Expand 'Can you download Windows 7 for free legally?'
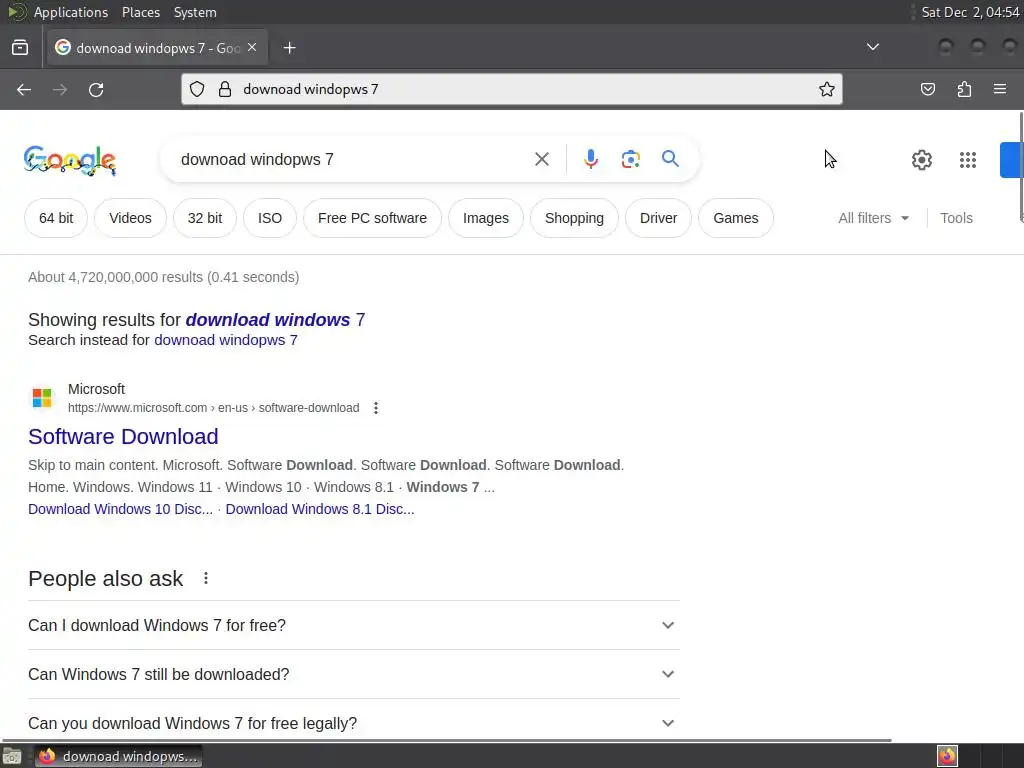The width and height of the screenshot is (1024, 768). [x=354, y=722]
